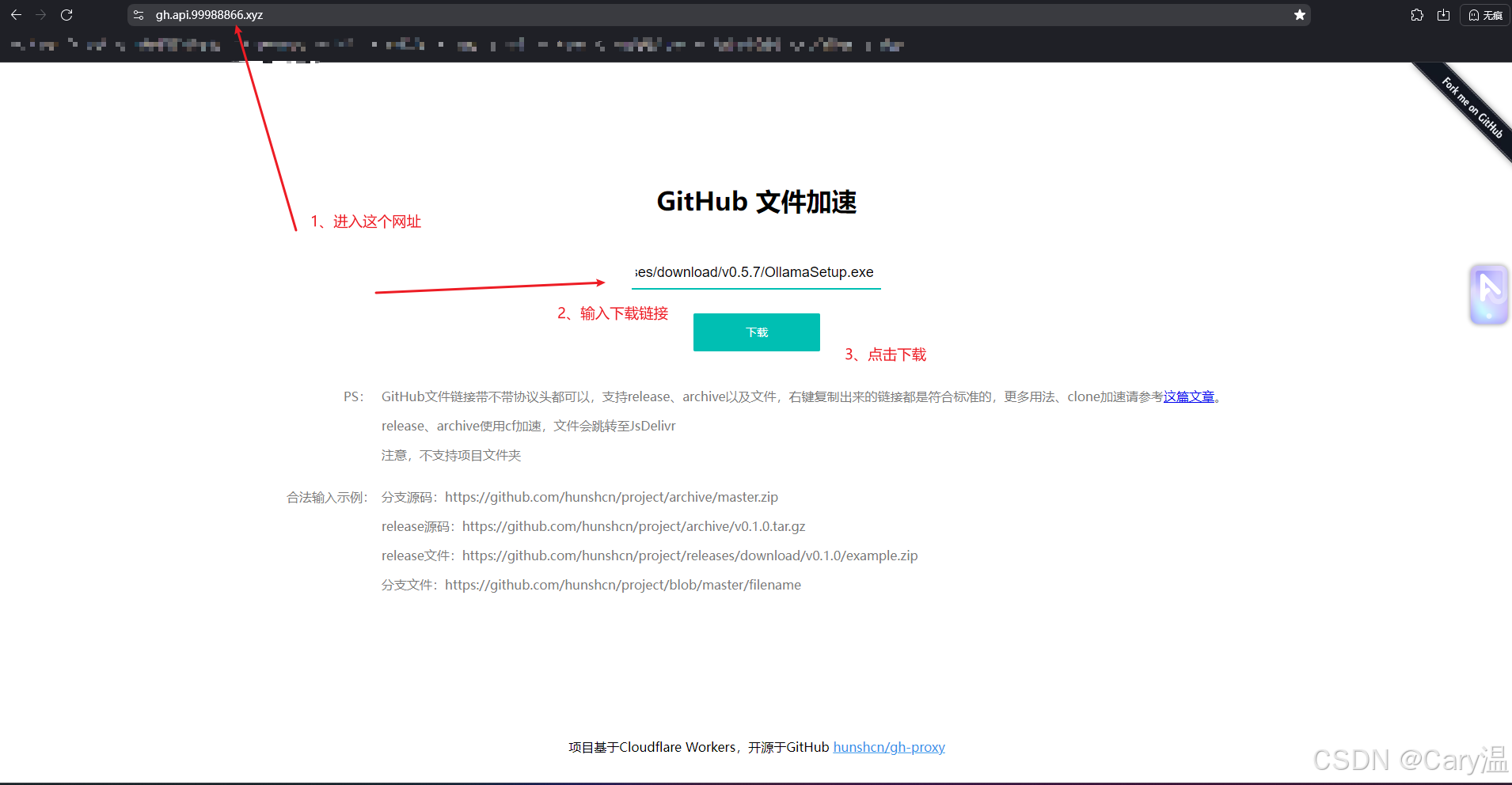Open the Fork me on GitHub ribbon
This screenshot has height=785, width=1512.
click(1472, 107)
